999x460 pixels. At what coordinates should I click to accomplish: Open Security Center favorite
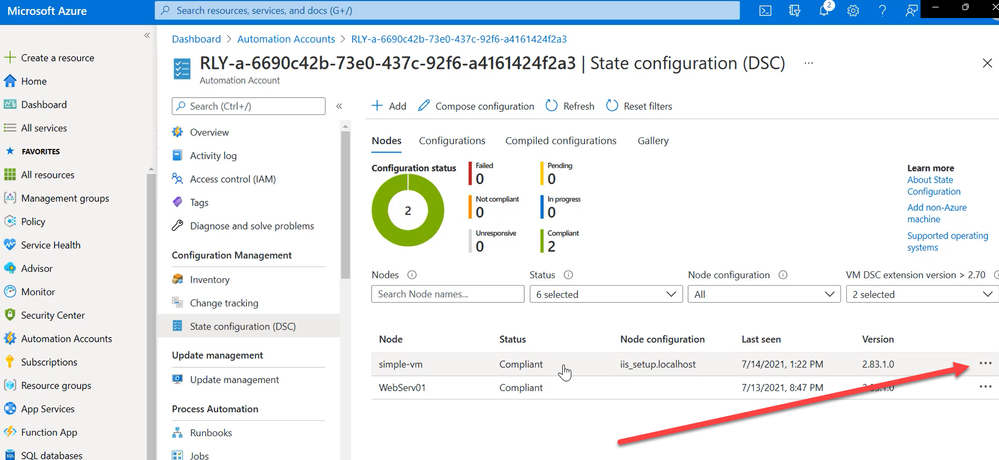[52, 315]
